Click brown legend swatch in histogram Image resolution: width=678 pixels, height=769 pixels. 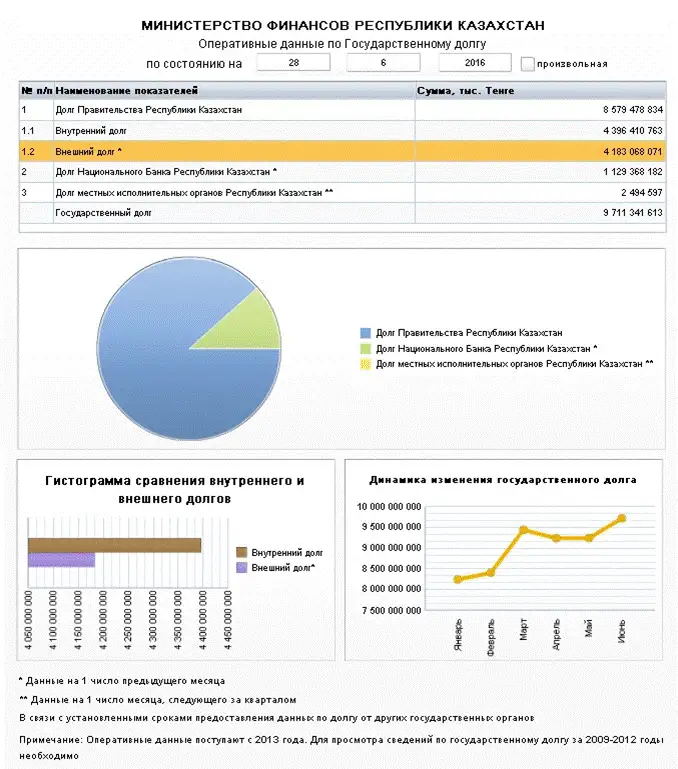[x=241, y=552]
